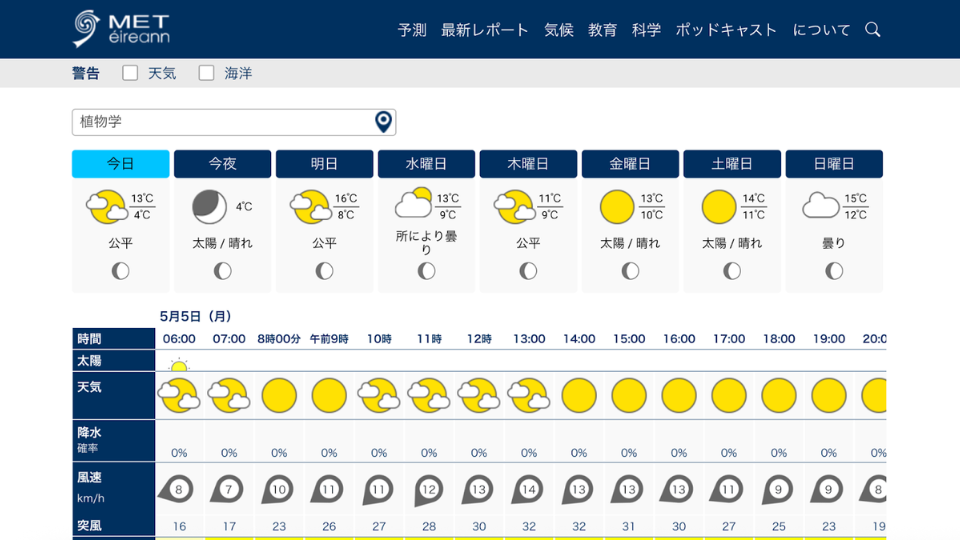Select the 日曜日 forecast tab
Image resolution: width=960 pixels, height=540 pixels.
834,163
